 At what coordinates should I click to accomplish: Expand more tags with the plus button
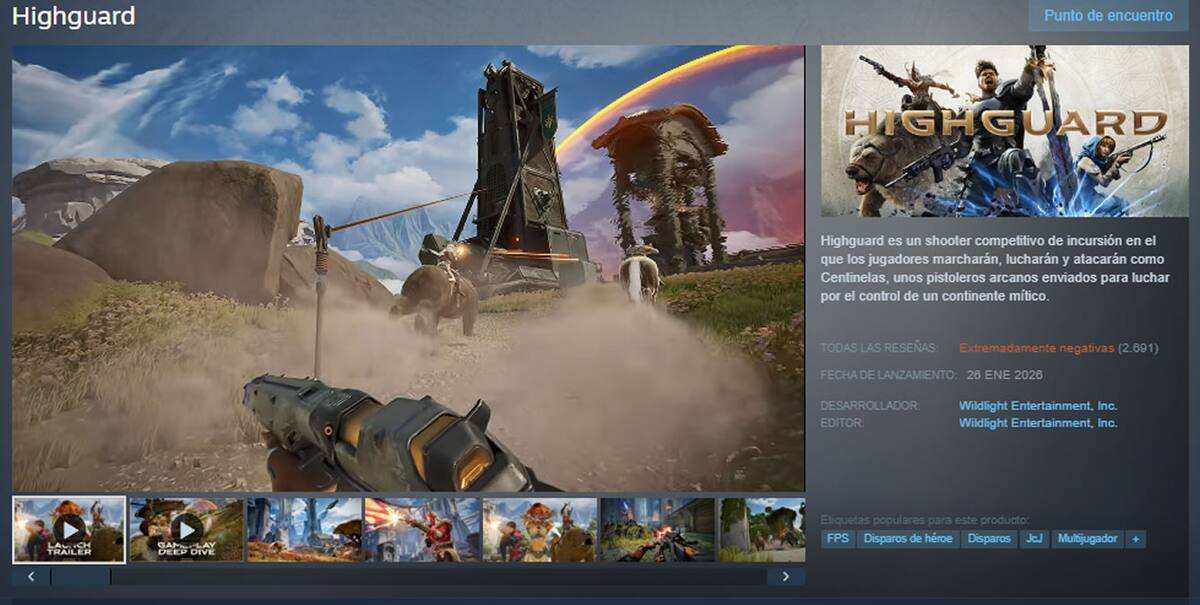pyautogui.click(x=1135, y=539)
